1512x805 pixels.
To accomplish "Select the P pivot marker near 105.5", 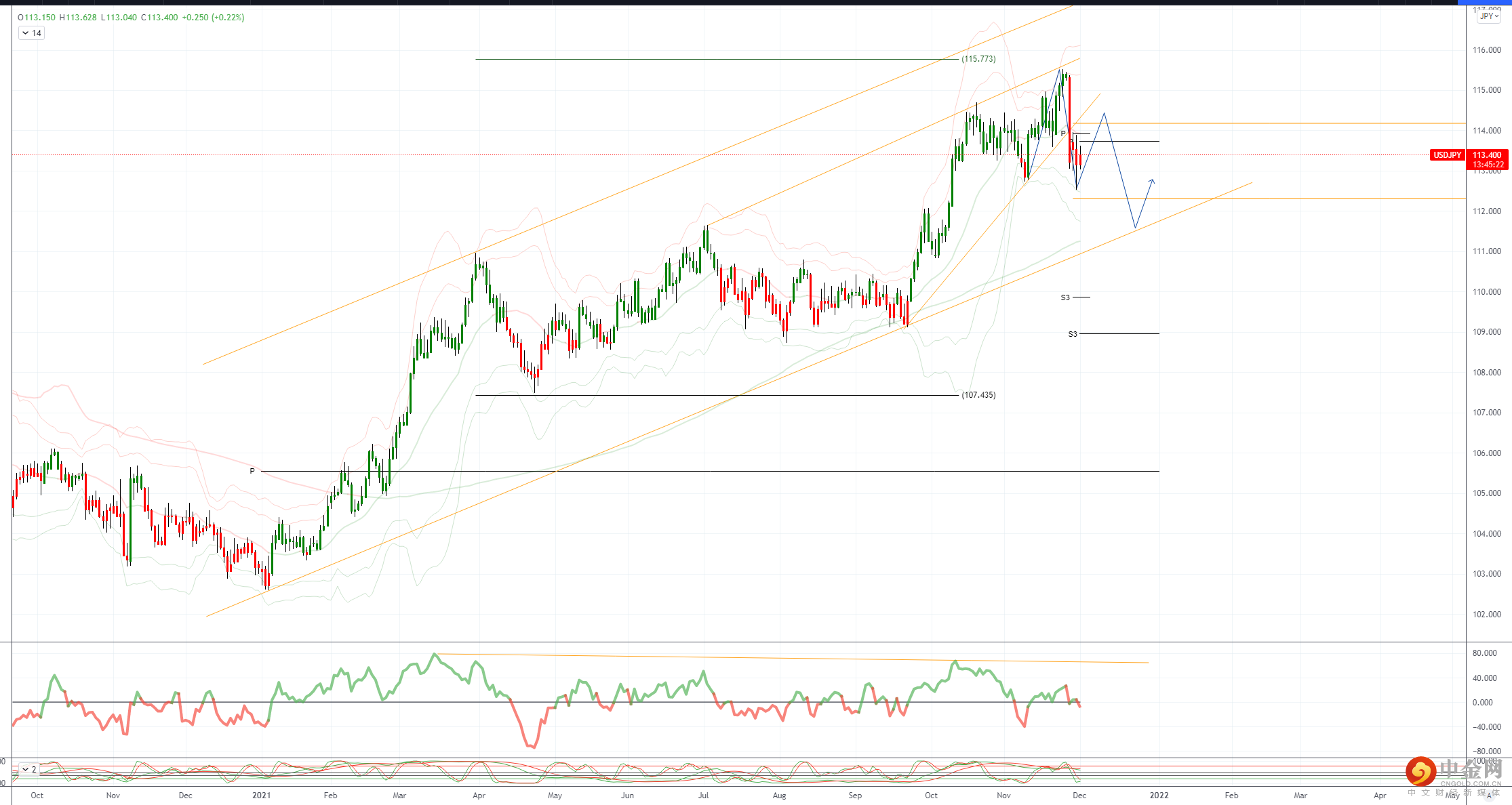I will (252, 471).
